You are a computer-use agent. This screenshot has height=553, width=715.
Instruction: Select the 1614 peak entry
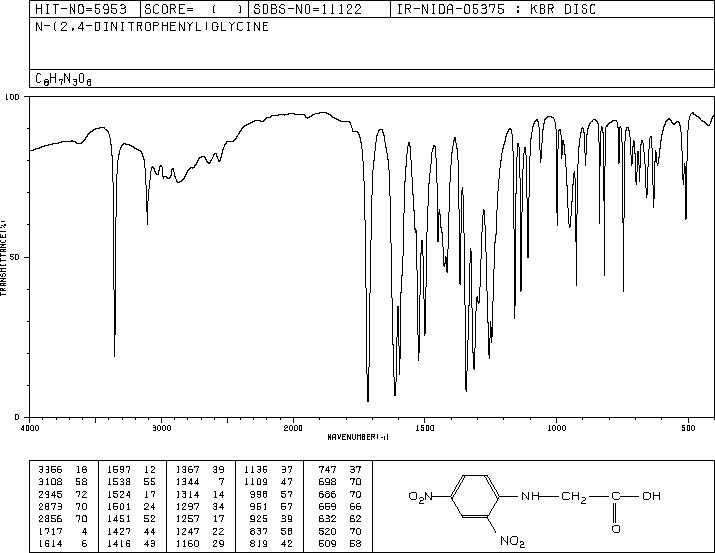tap(62, 544)
